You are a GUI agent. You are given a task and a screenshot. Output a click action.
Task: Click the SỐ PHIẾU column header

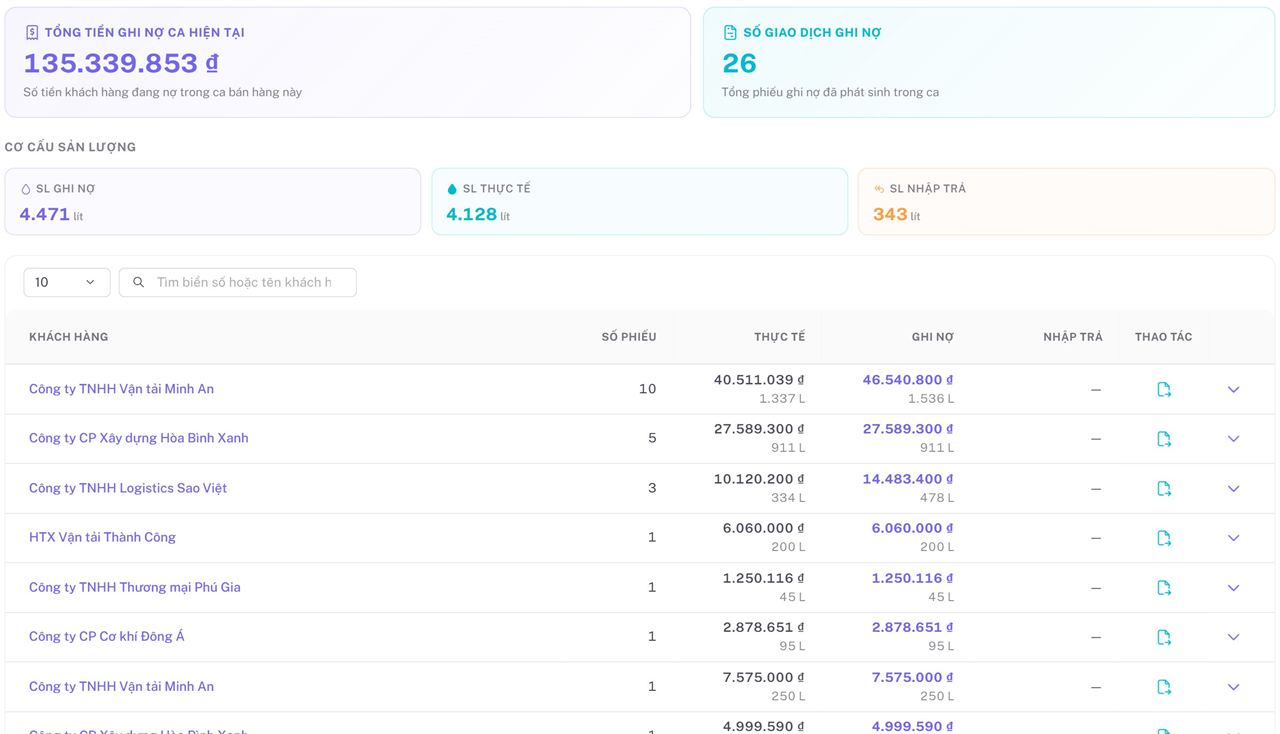(629, 337)
